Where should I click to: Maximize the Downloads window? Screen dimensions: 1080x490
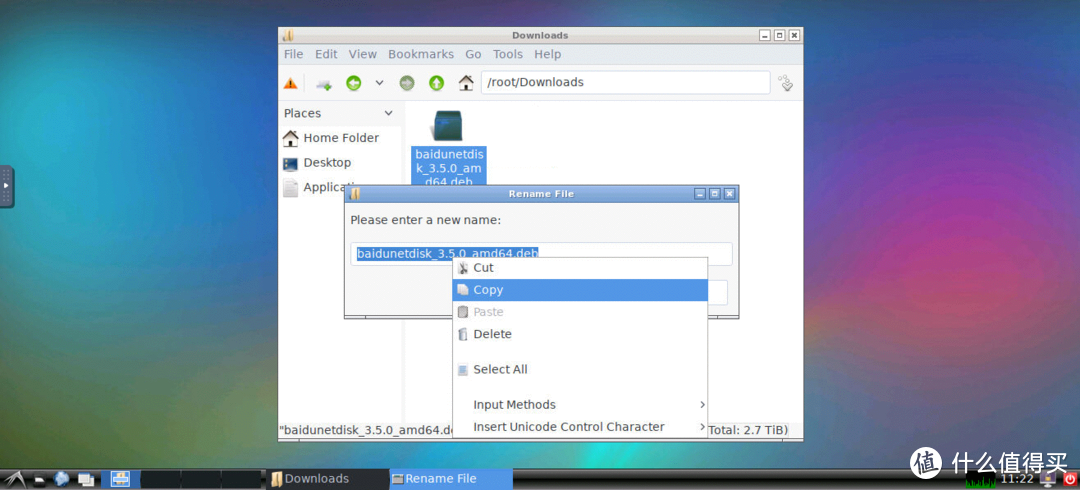point(780,35)
